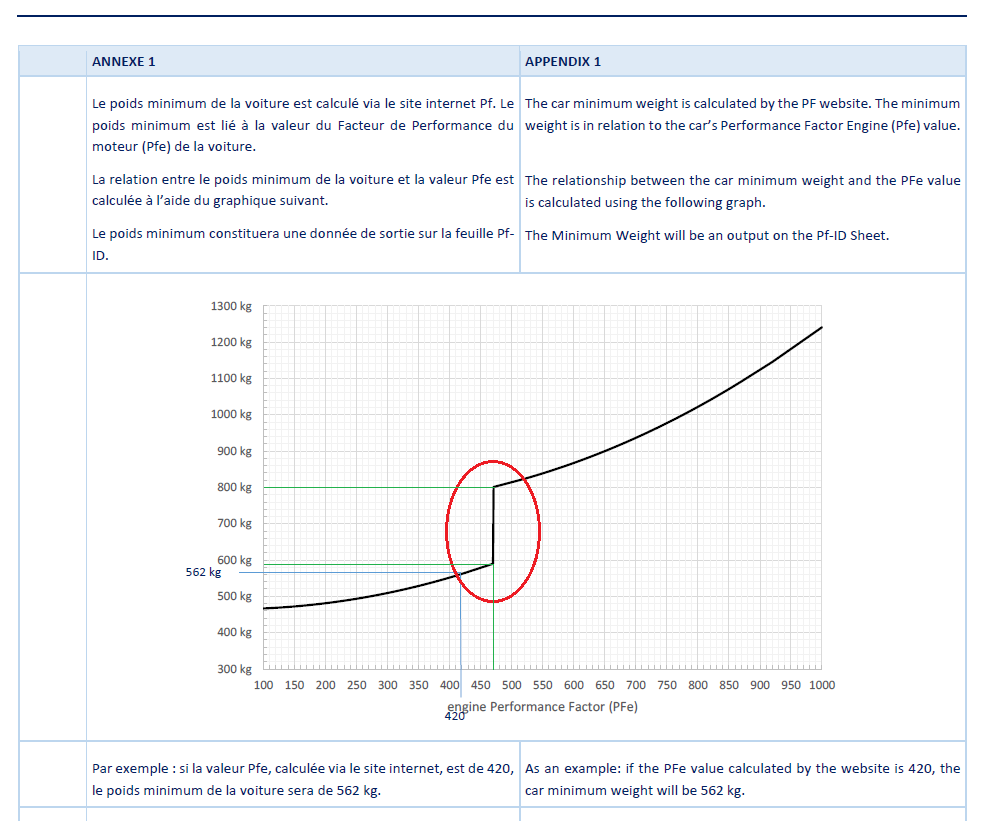
Task: Click the French paragraph starting 'Le poids minimum de la voiture'
Action: click(x=302, y=125)
